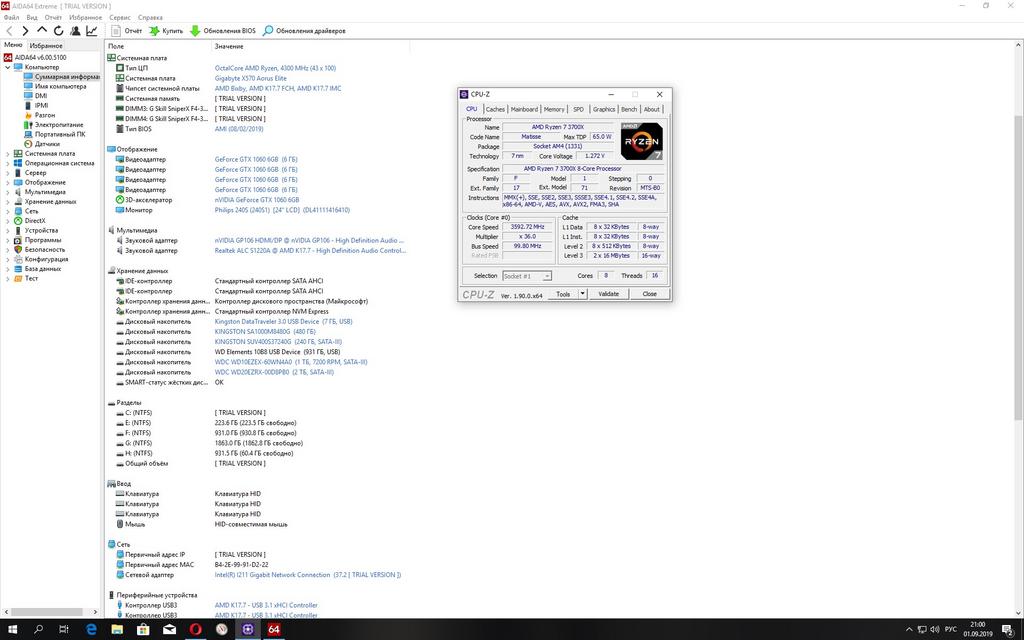
Task: Click the Validate button in CPU-Z
Action: (609, 294)
